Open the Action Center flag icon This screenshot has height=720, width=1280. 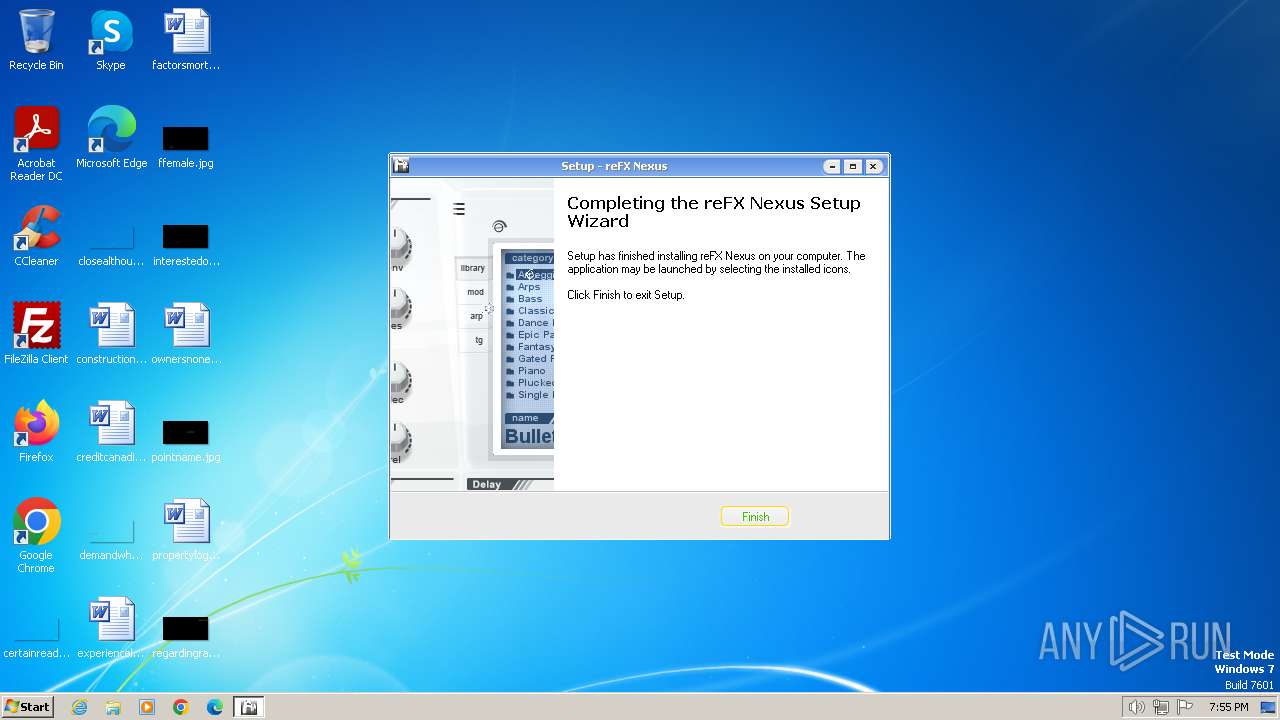click(1185, 707)
